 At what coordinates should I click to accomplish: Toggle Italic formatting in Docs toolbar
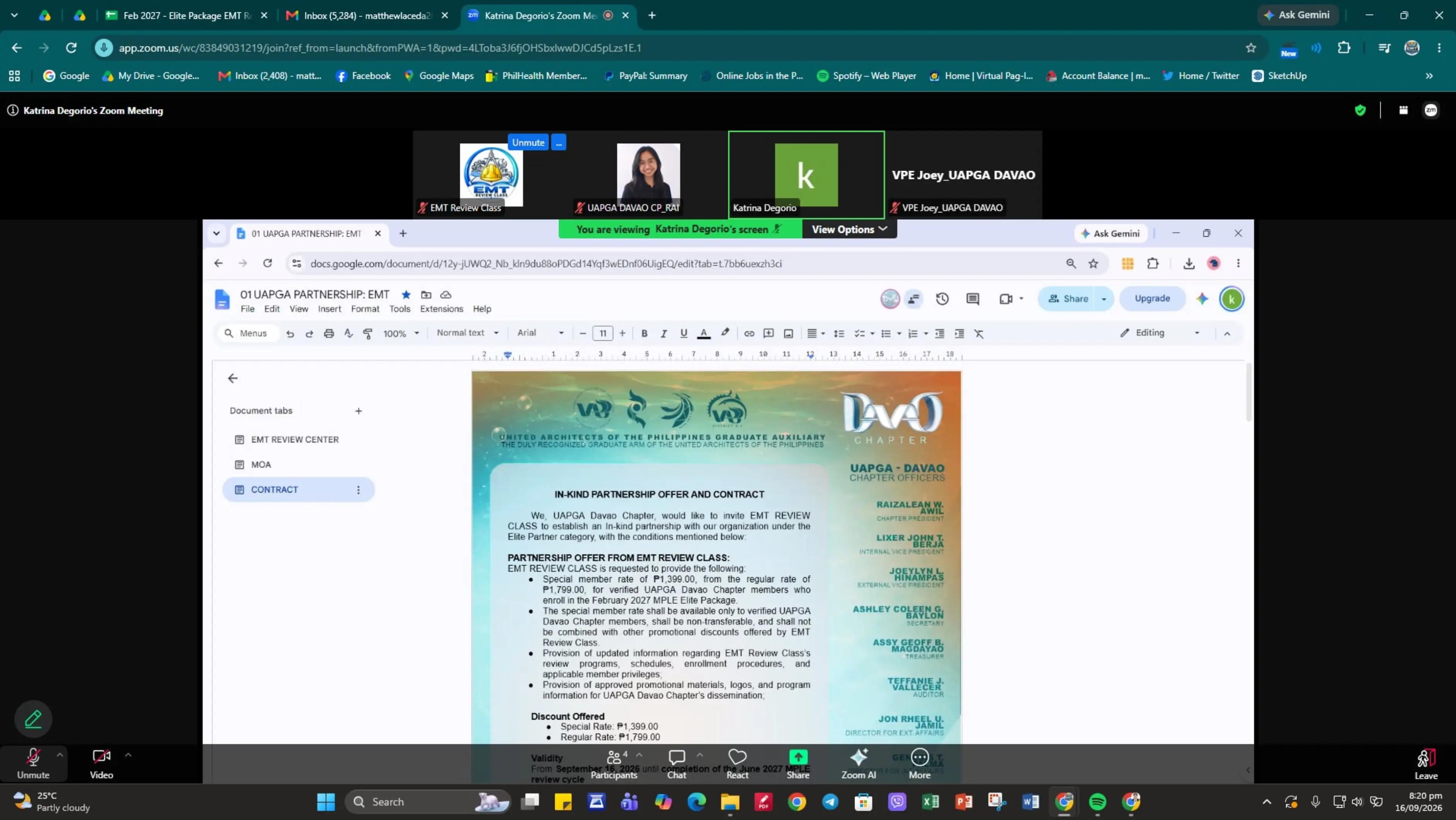tap(664, 334)
